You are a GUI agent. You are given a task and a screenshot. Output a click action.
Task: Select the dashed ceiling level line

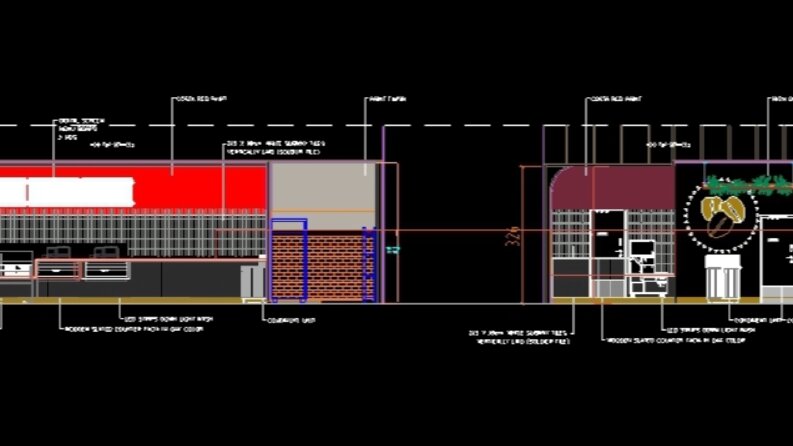396,125
